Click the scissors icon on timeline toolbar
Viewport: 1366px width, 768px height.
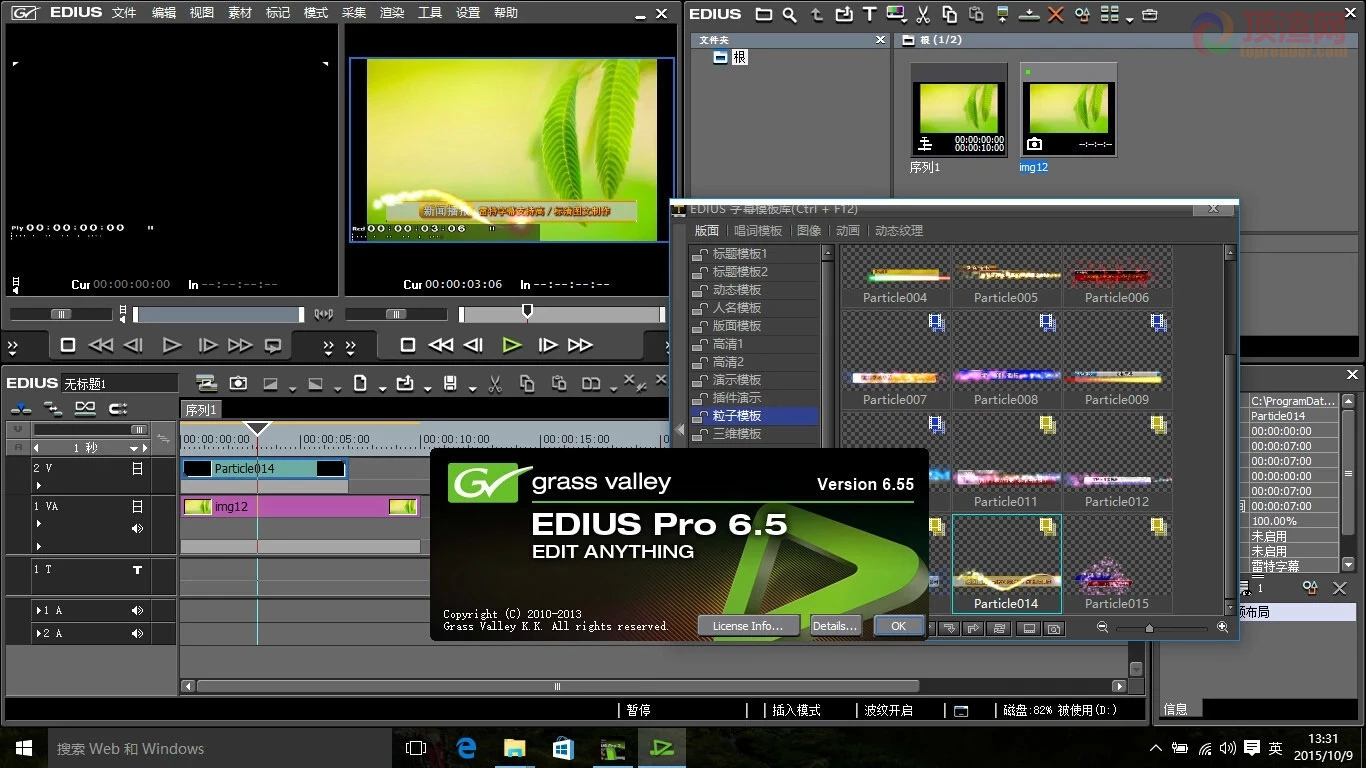click(495, 383)
